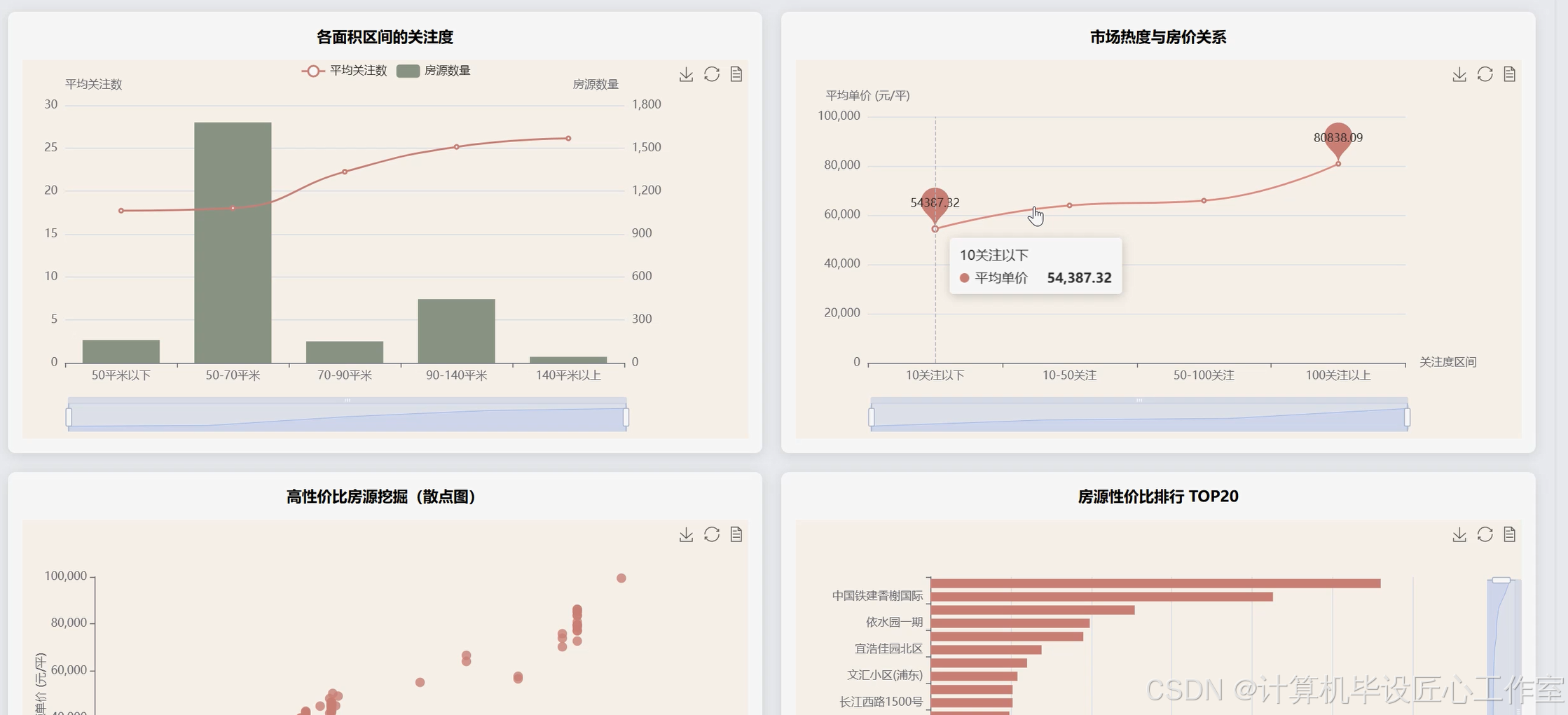Screen dimensions: 1568x715
Task: Click the 50平米以下 attention line point
Action: (x=121, y=210)
